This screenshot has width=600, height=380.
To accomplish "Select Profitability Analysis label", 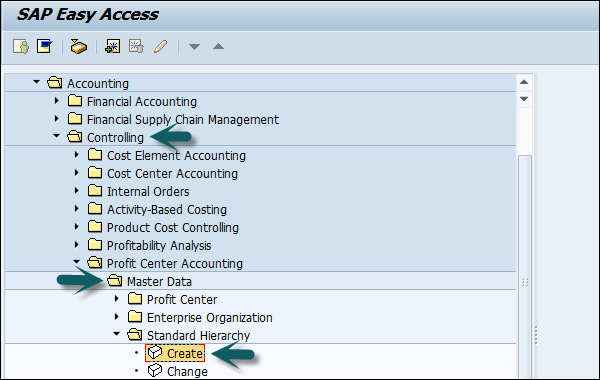I will coord(159,245).
